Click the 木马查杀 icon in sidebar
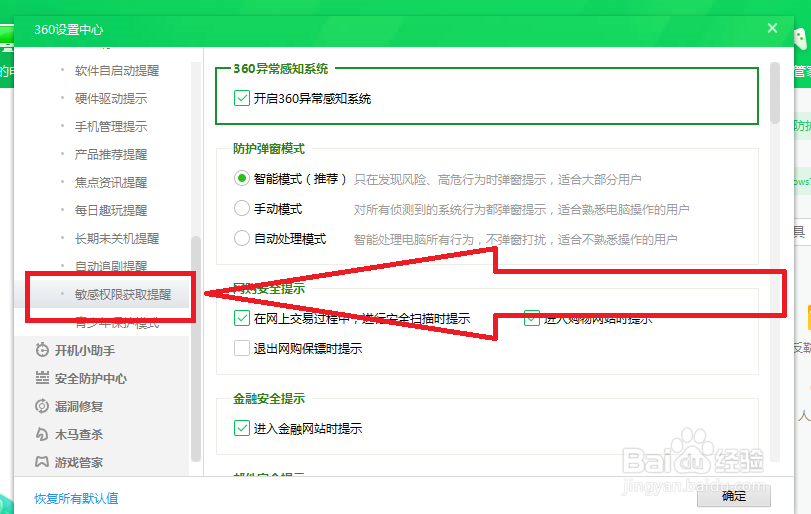The image size is (811, 514). [42, 434]
